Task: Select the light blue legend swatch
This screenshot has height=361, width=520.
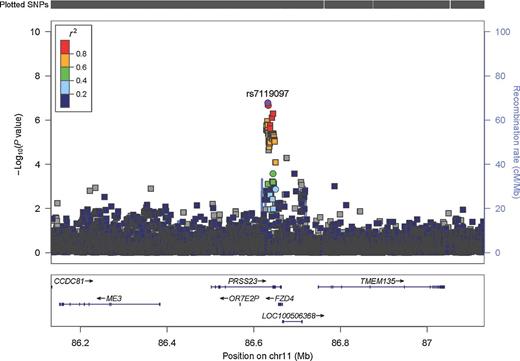Action: pyautogui.click(x=65, y=87)
